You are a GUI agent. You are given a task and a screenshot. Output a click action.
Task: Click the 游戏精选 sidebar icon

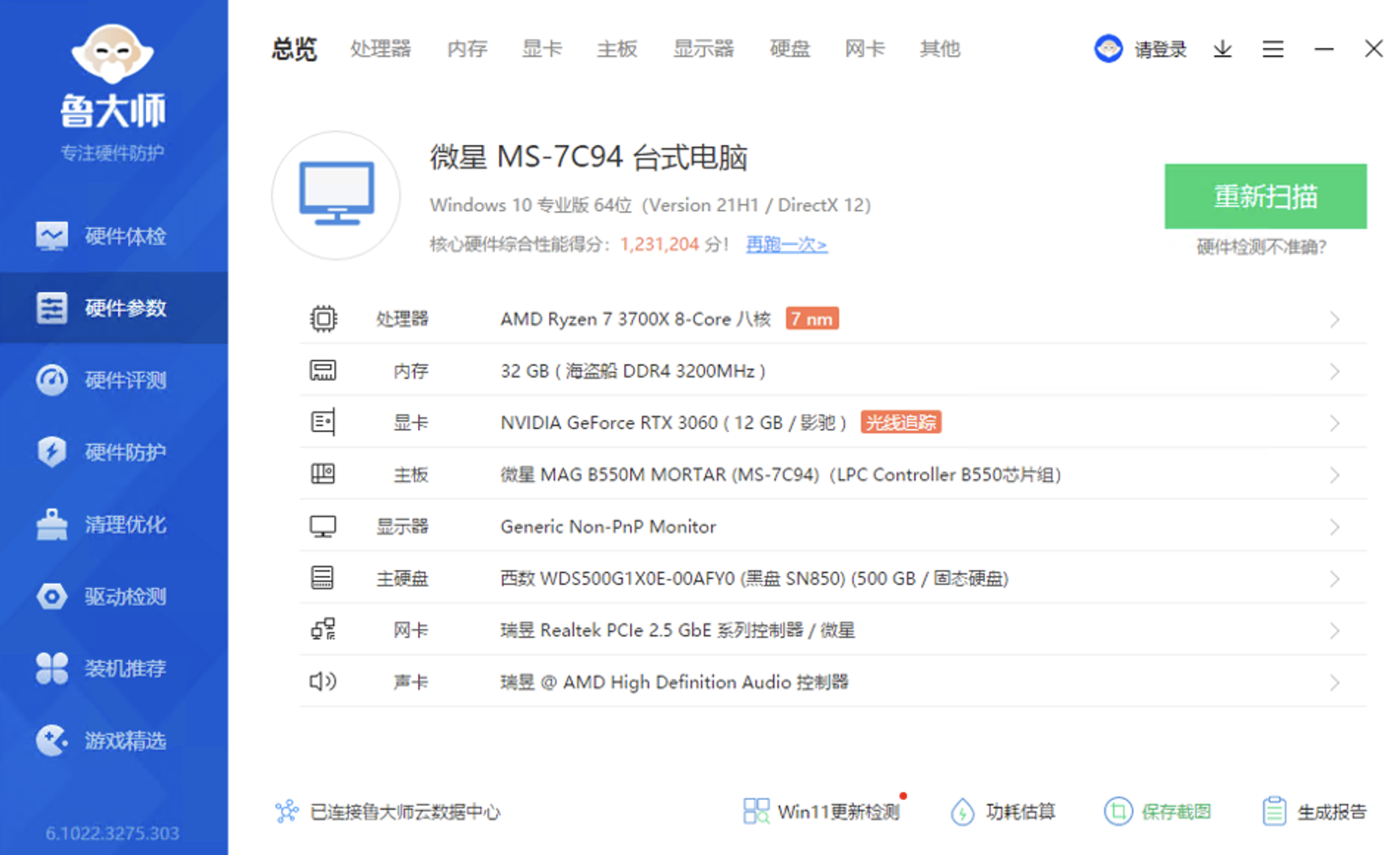tap(52, 740)
